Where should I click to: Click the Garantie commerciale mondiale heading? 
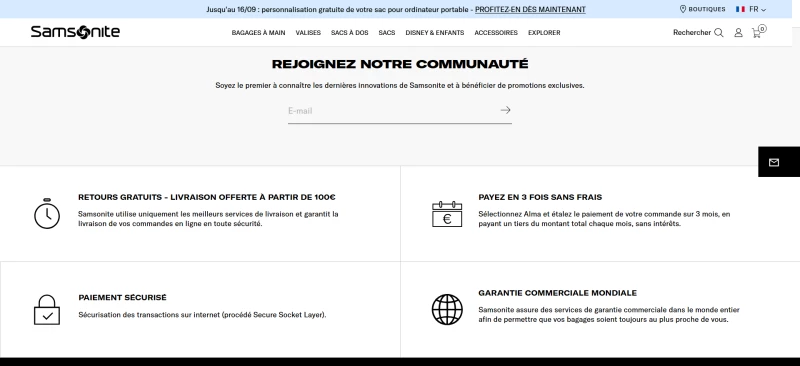[558, 293]
